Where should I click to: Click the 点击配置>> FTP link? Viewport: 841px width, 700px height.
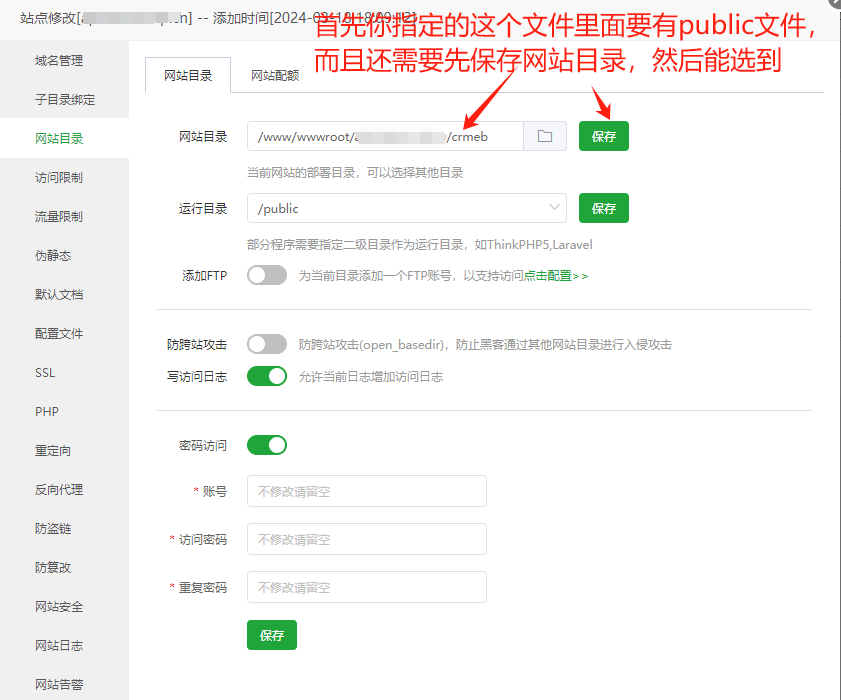click(556, 276)
